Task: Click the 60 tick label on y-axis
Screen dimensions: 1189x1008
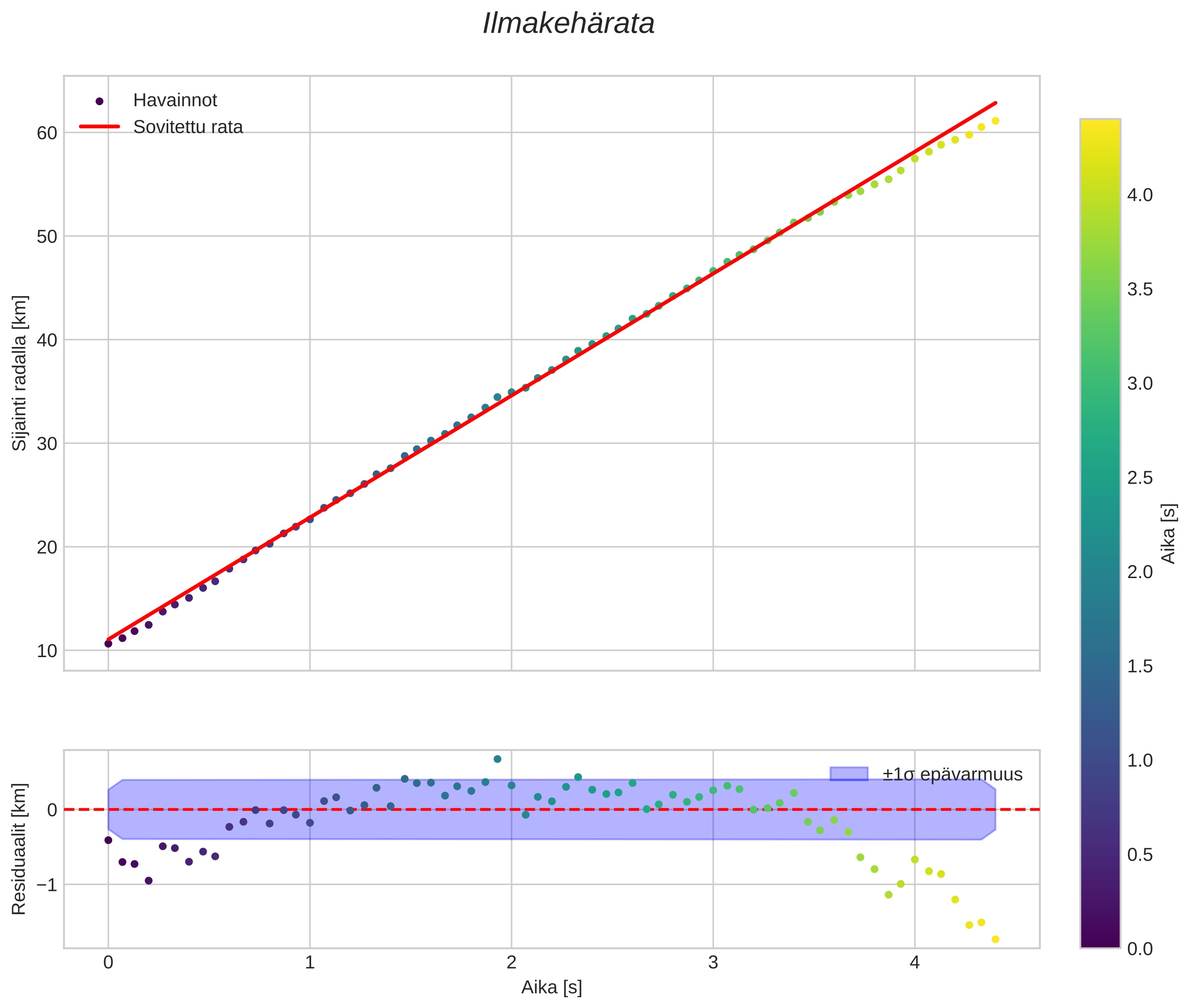Action: point(47,133)
